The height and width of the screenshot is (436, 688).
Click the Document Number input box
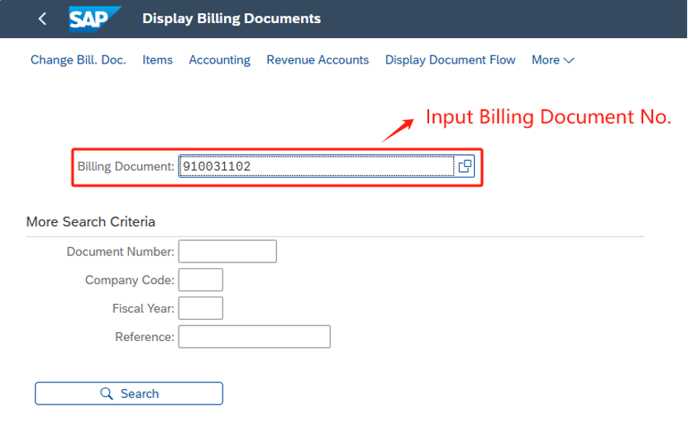click(x=227, y=251)
